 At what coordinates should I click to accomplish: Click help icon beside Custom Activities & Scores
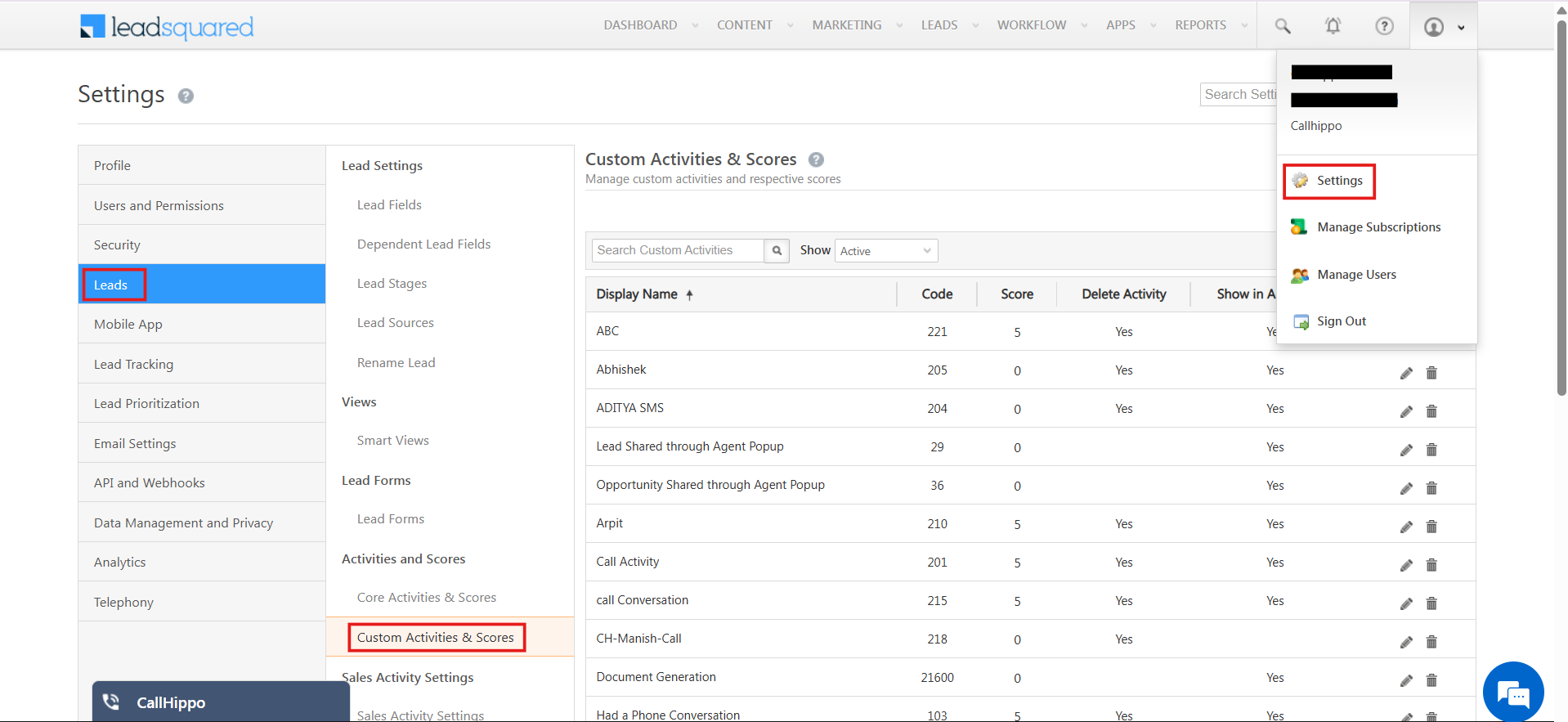point(816,159)
